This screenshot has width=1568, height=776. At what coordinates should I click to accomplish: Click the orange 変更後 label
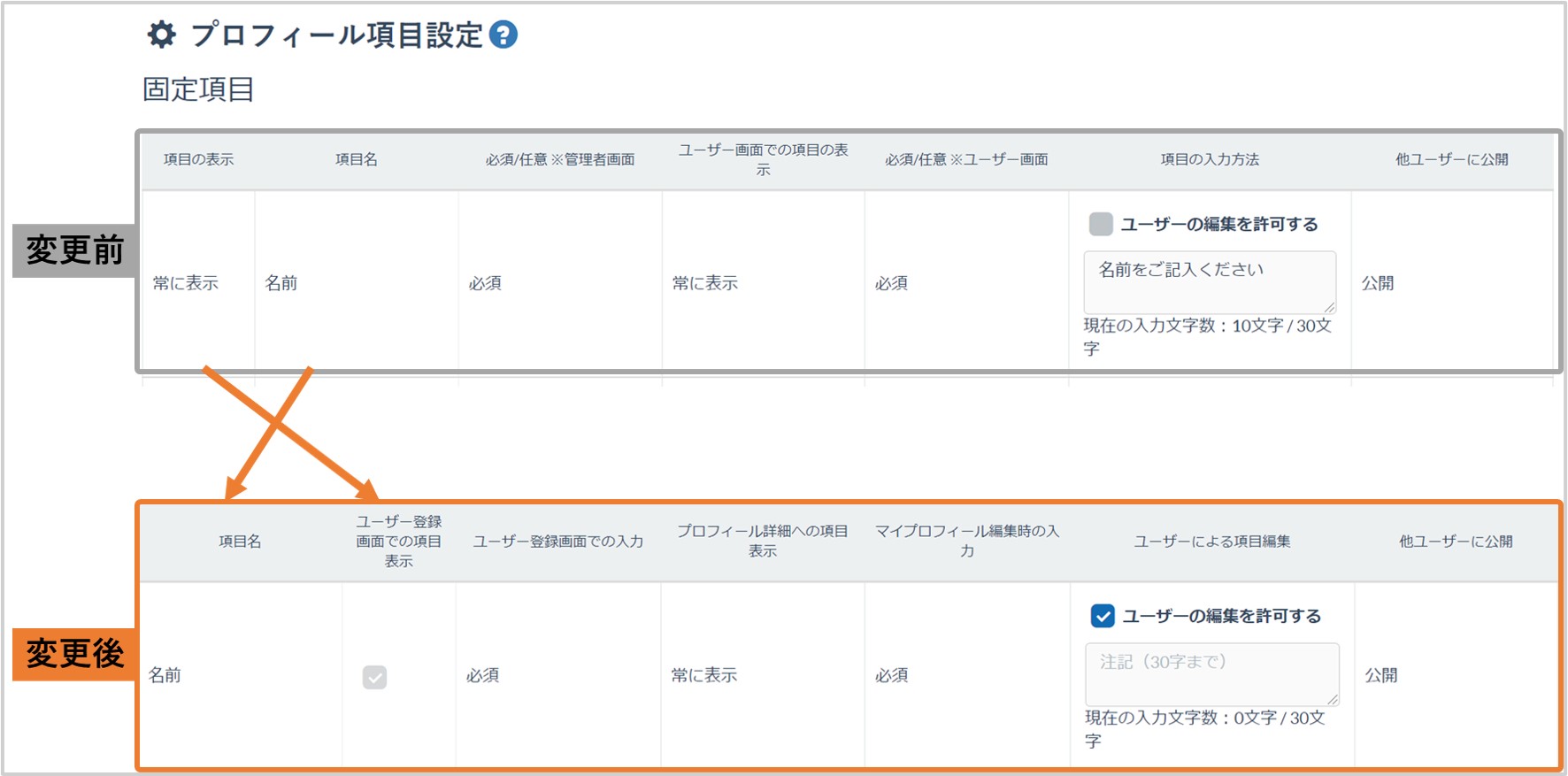click(x=74, y=654)
